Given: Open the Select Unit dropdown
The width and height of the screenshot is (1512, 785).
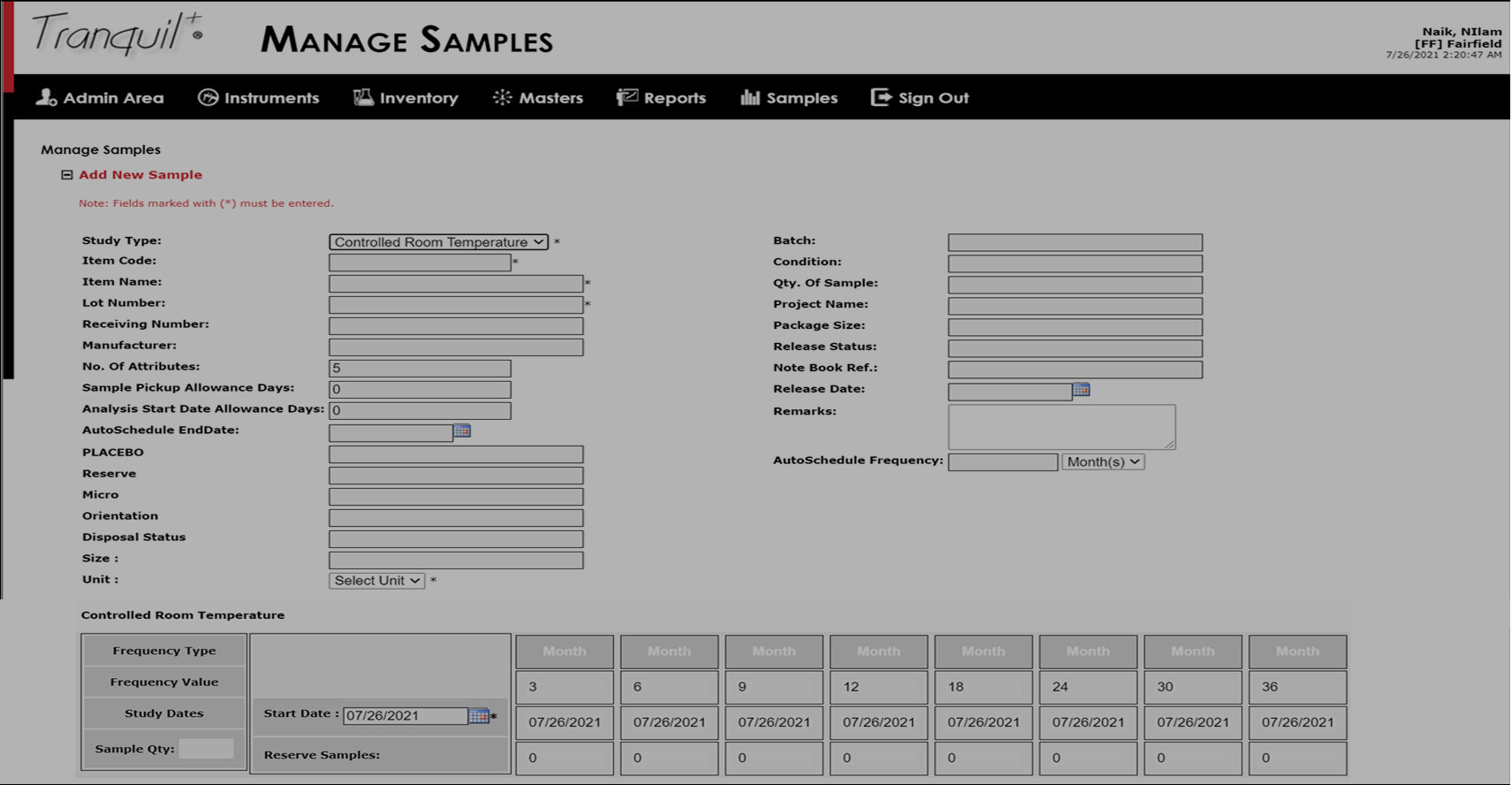Looking at the screenshot, I should pyautogui.click(x=376, y=581).
